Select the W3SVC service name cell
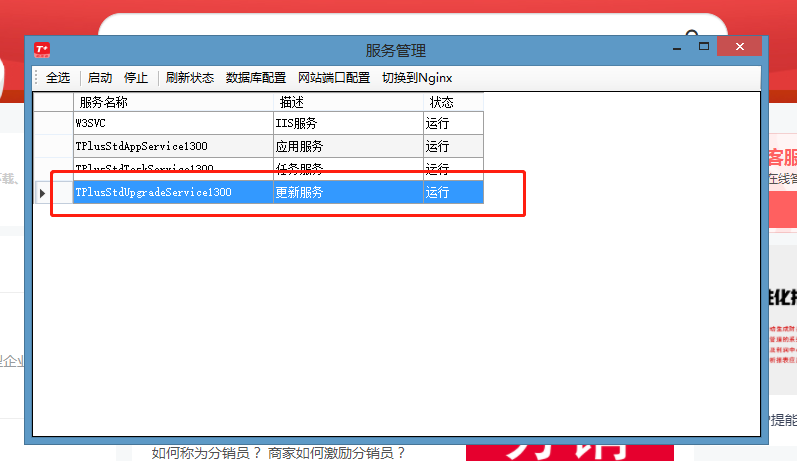 (173, 123)
